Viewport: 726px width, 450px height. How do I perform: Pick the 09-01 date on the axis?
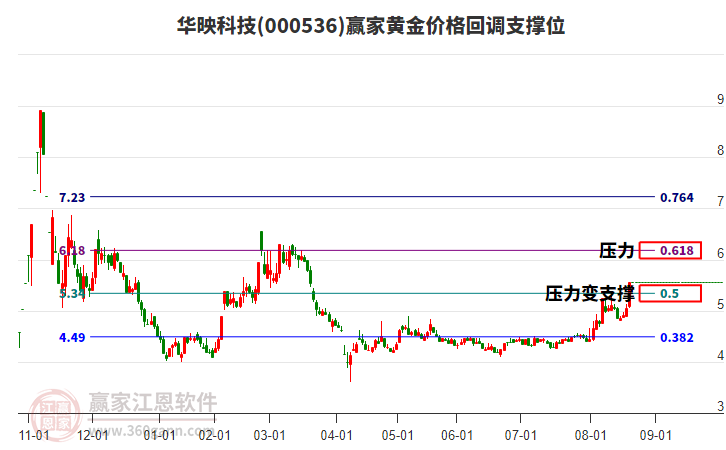655,436
